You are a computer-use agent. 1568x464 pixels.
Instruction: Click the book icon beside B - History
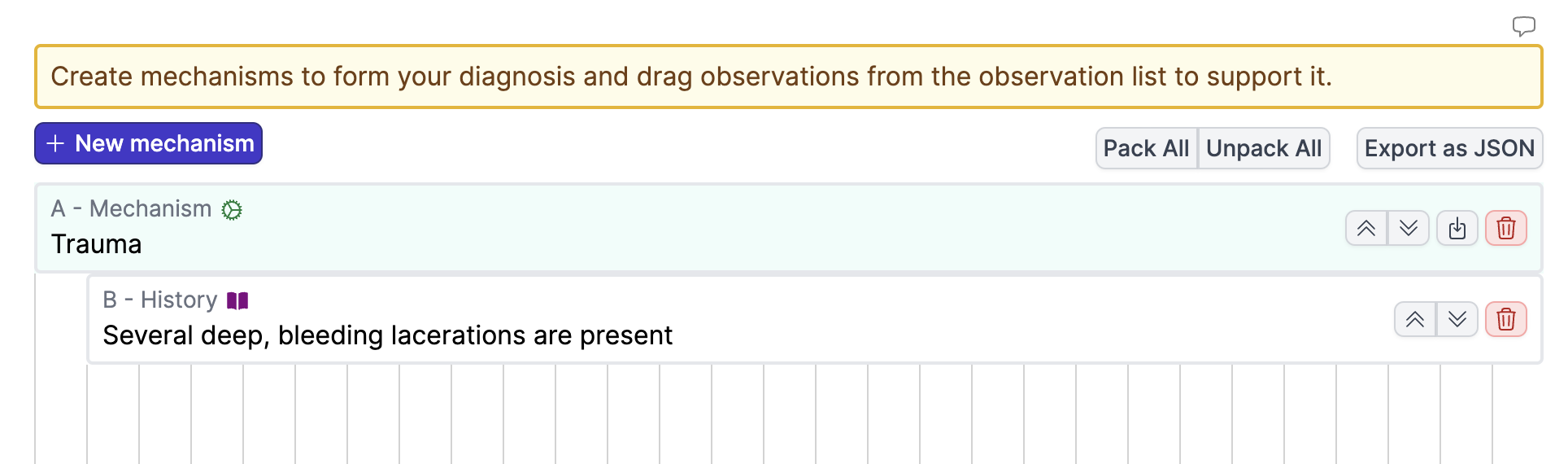tap(237, 301)
